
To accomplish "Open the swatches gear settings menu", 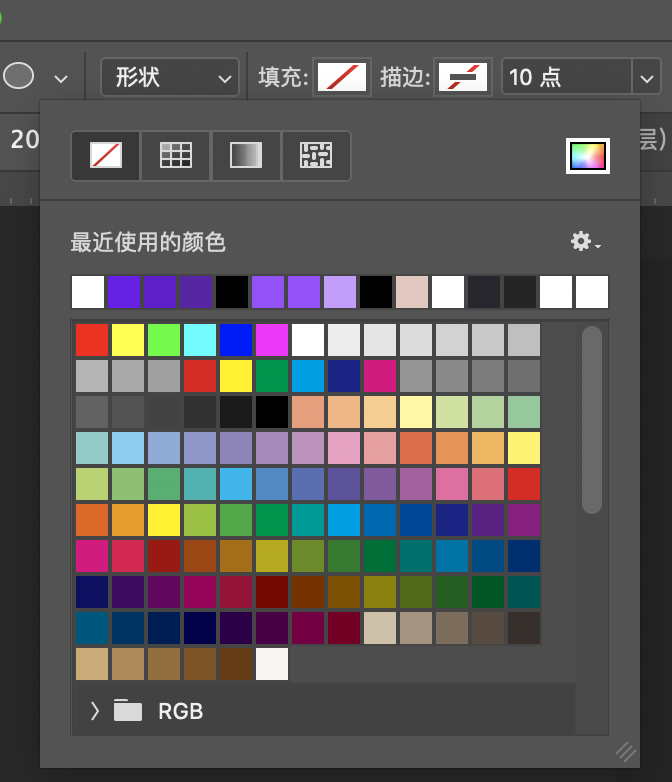I will (x=584, y=242).
